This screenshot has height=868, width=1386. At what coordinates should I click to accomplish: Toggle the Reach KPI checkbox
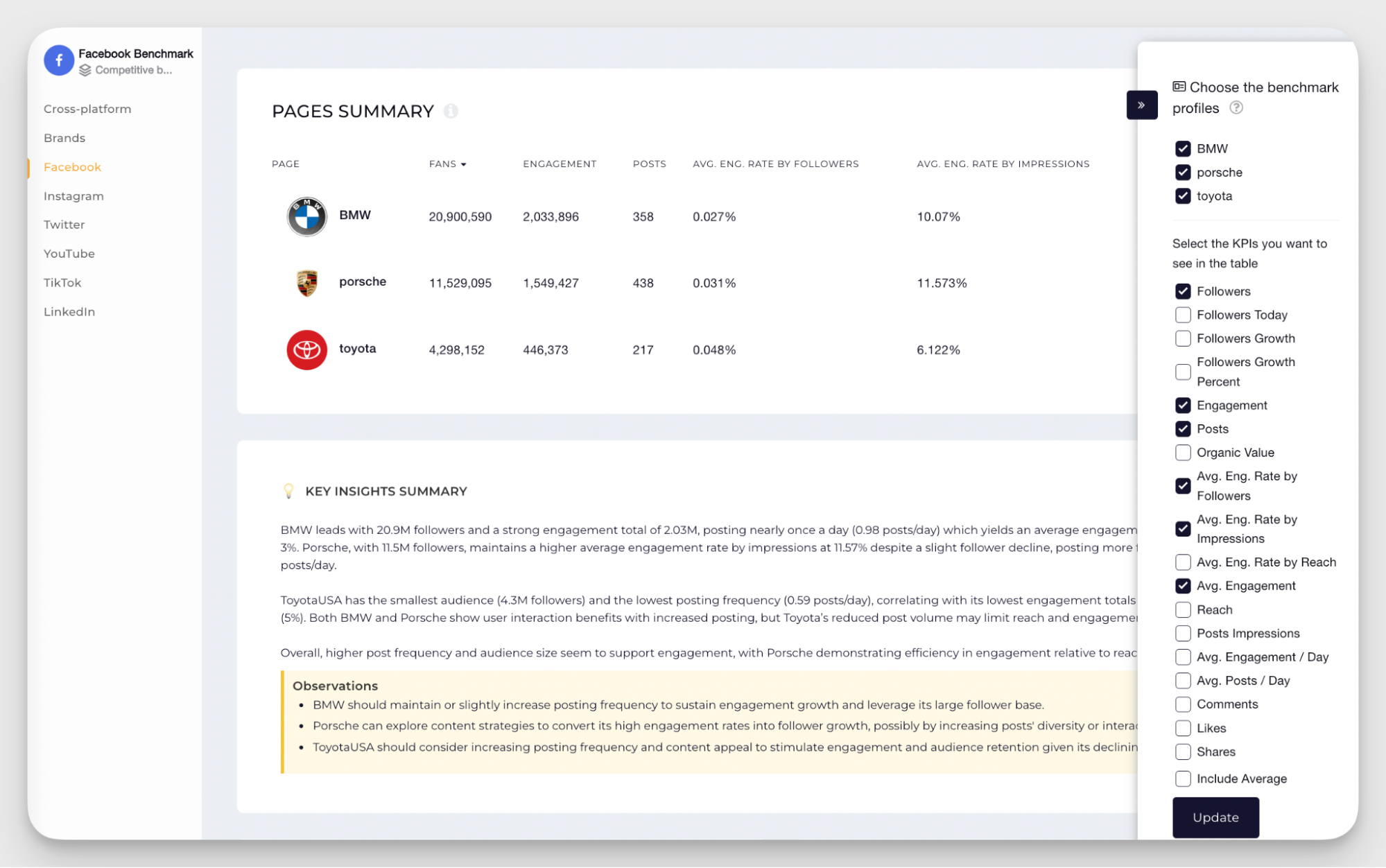coord(1183,609)
